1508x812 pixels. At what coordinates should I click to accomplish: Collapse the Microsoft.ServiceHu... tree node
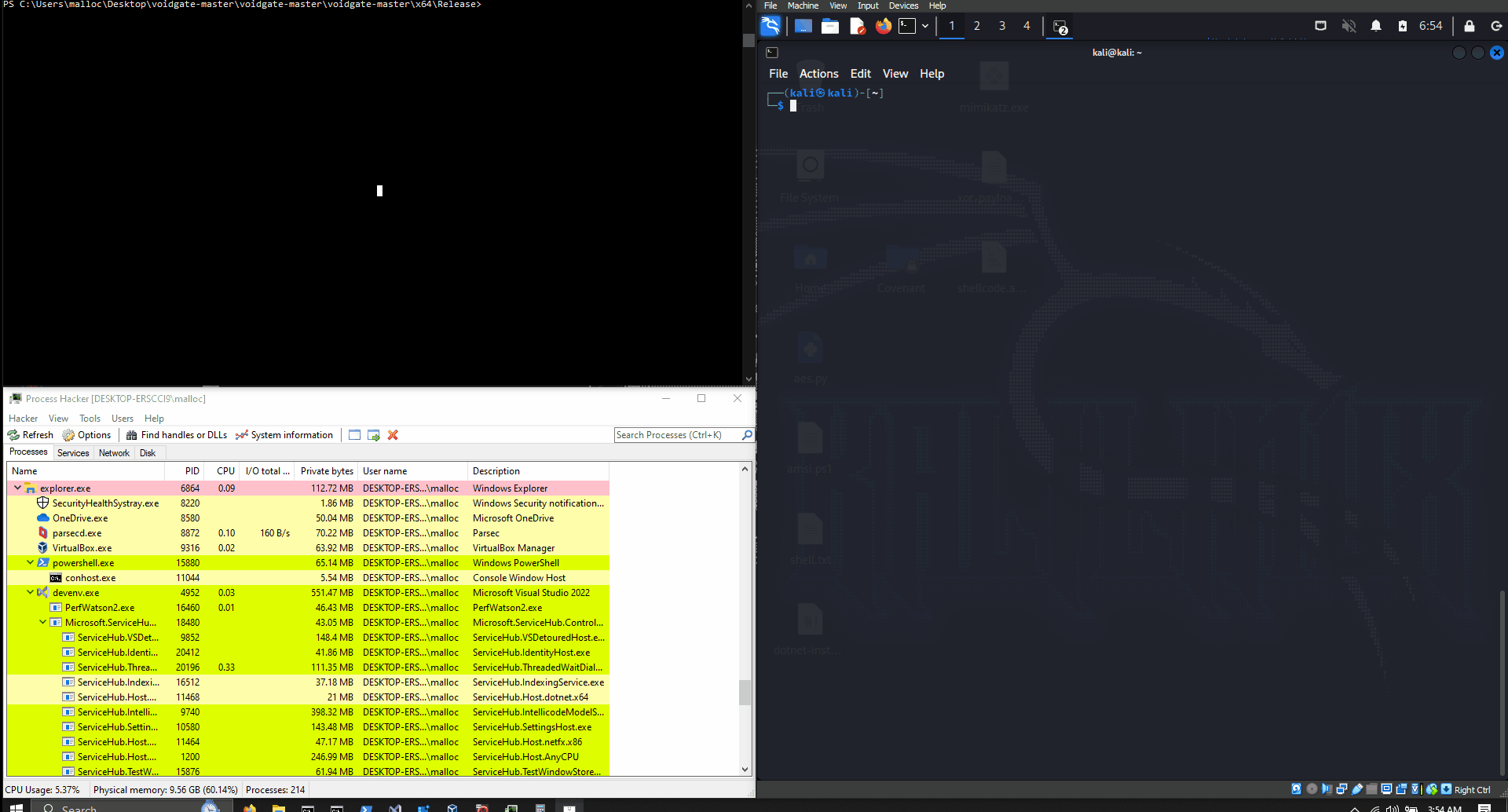42,622
